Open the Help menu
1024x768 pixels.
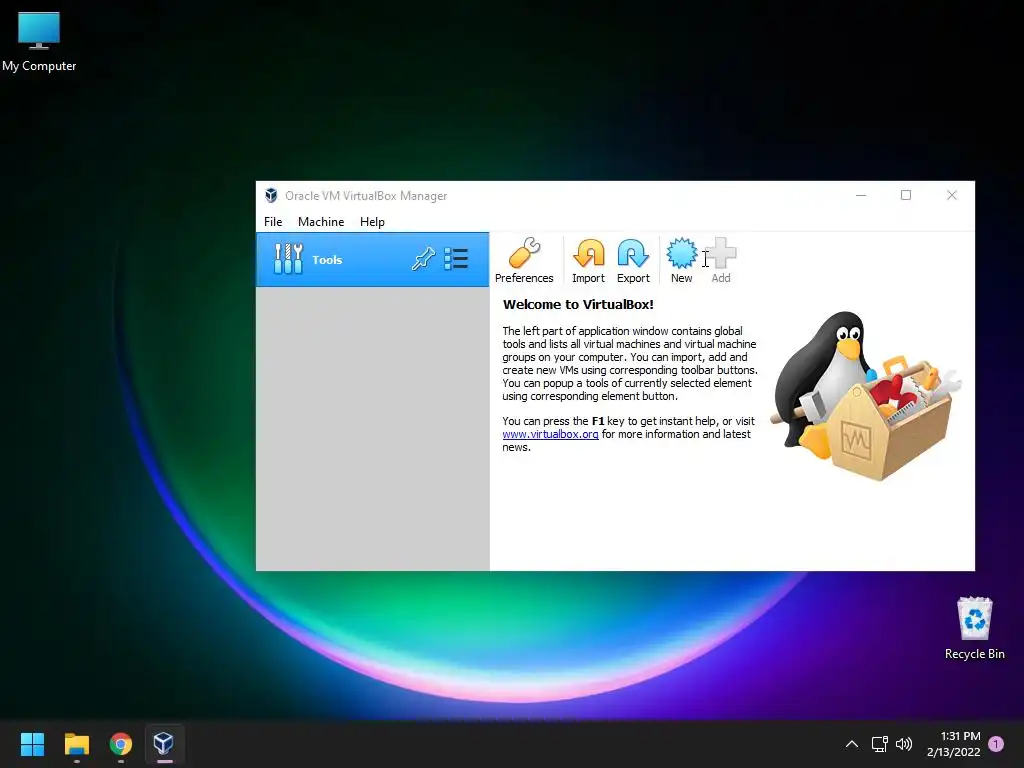tap(372, 221)
